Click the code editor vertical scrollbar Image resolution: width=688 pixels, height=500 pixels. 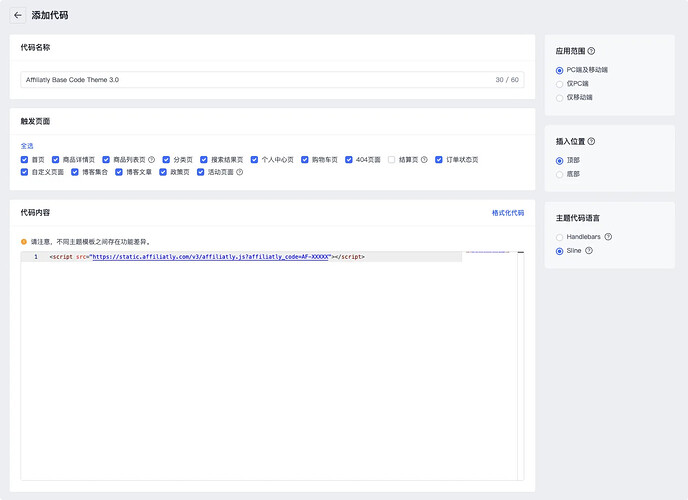(x=520, y=366)
